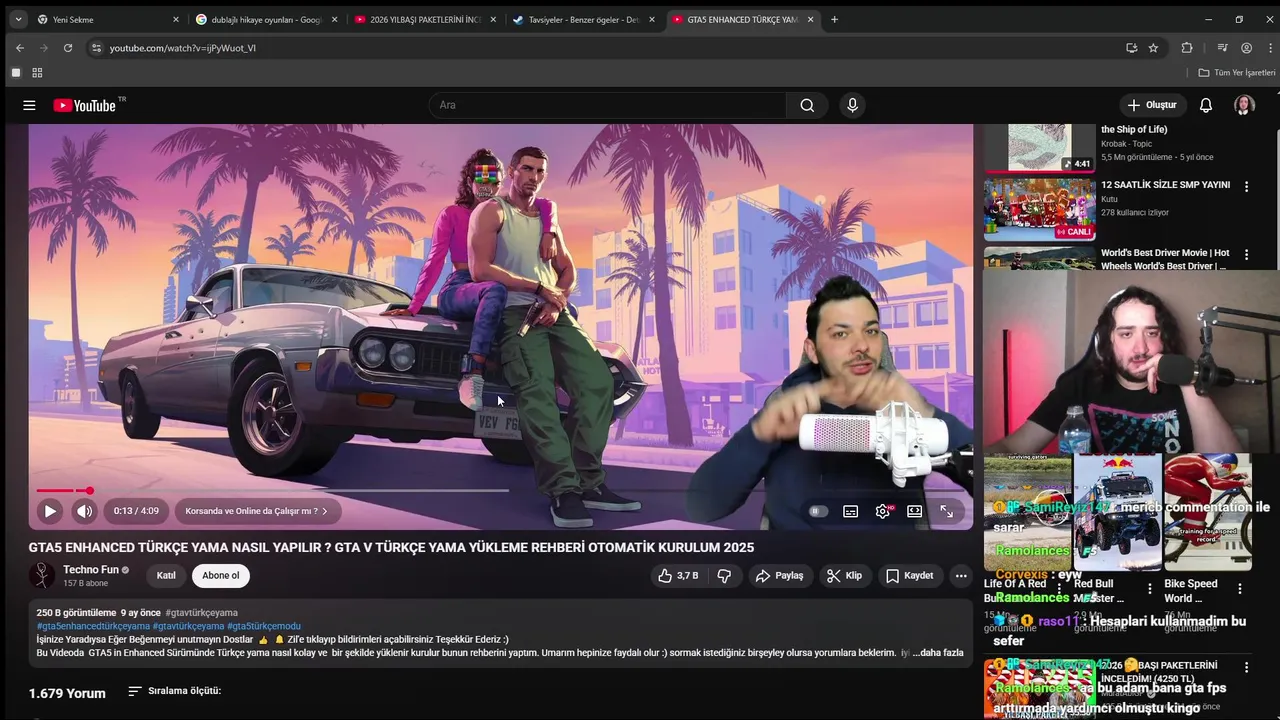Click the install app icon in address bar
Image resolution: width=1280 pixels, height=720 pixels.
1131,48
